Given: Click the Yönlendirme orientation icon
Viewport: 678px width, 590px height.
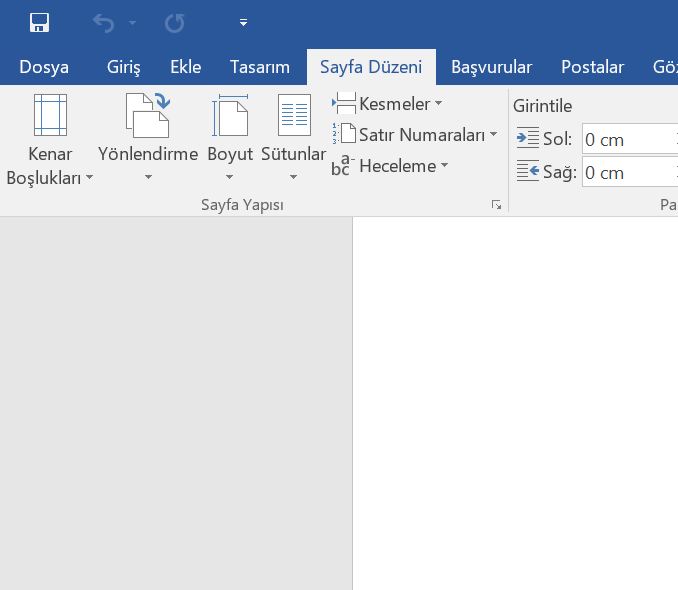Looking at the screenshot, I should coord(147,116).
